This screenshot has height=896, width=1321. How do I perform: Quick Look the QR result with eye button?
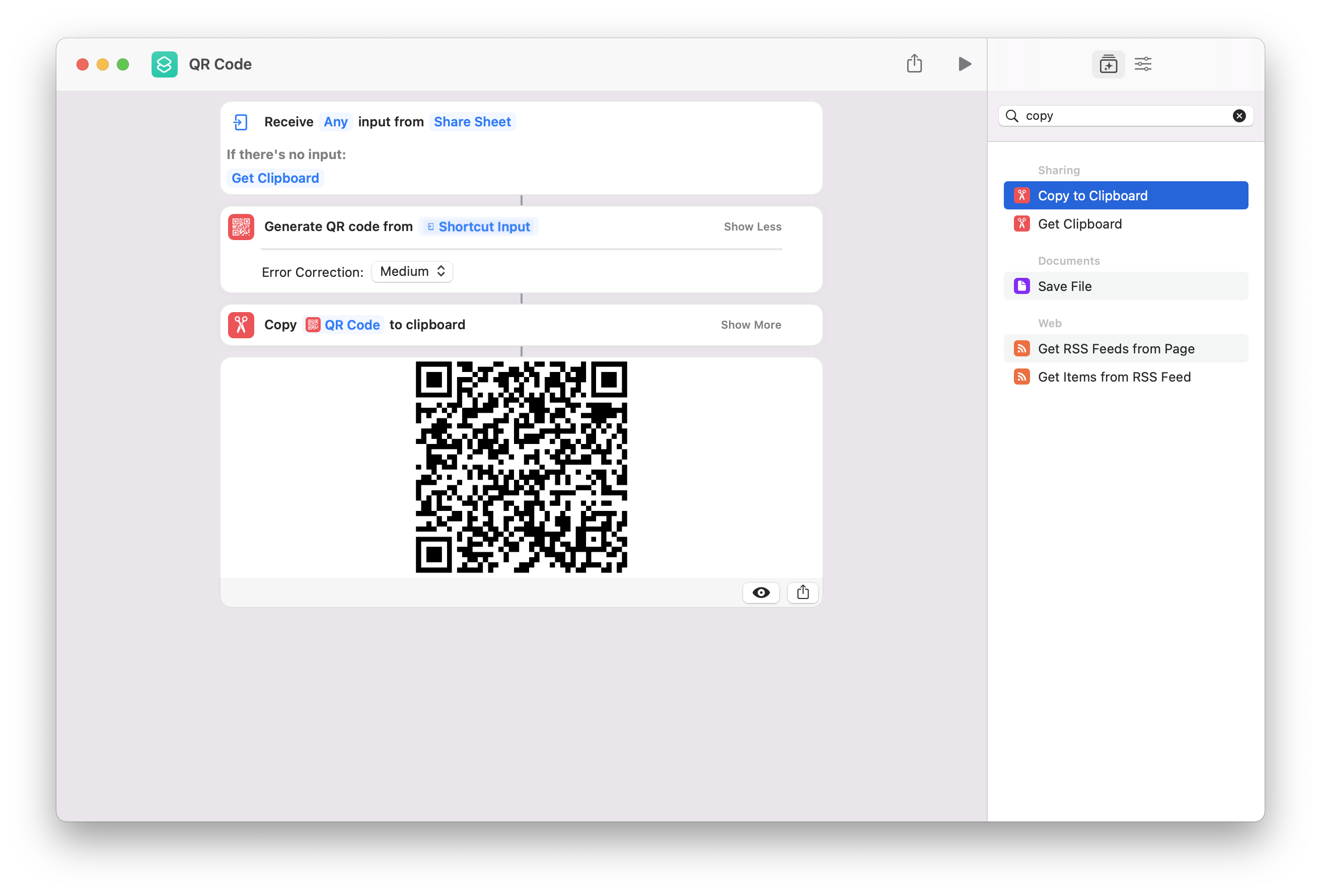click(761, 593)
